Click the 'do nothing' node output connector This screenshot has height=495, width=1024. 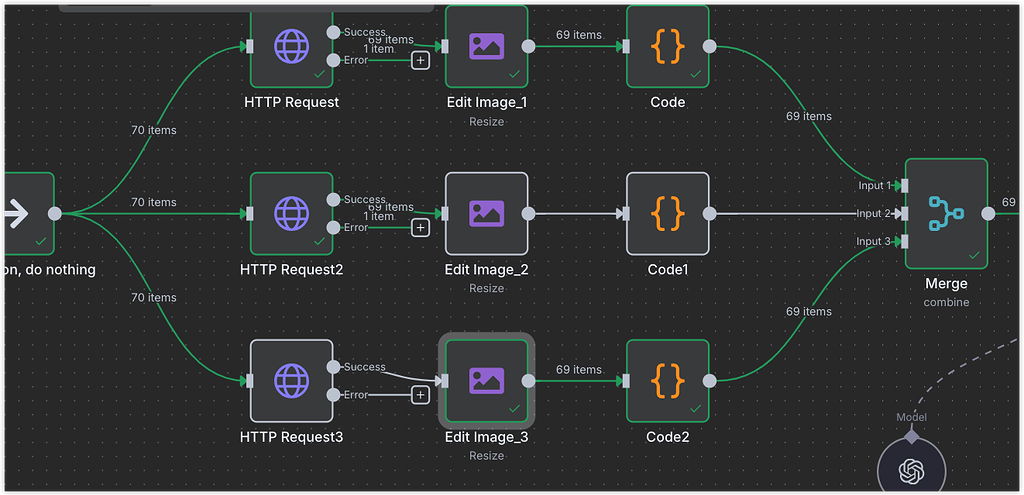(55, 214)
